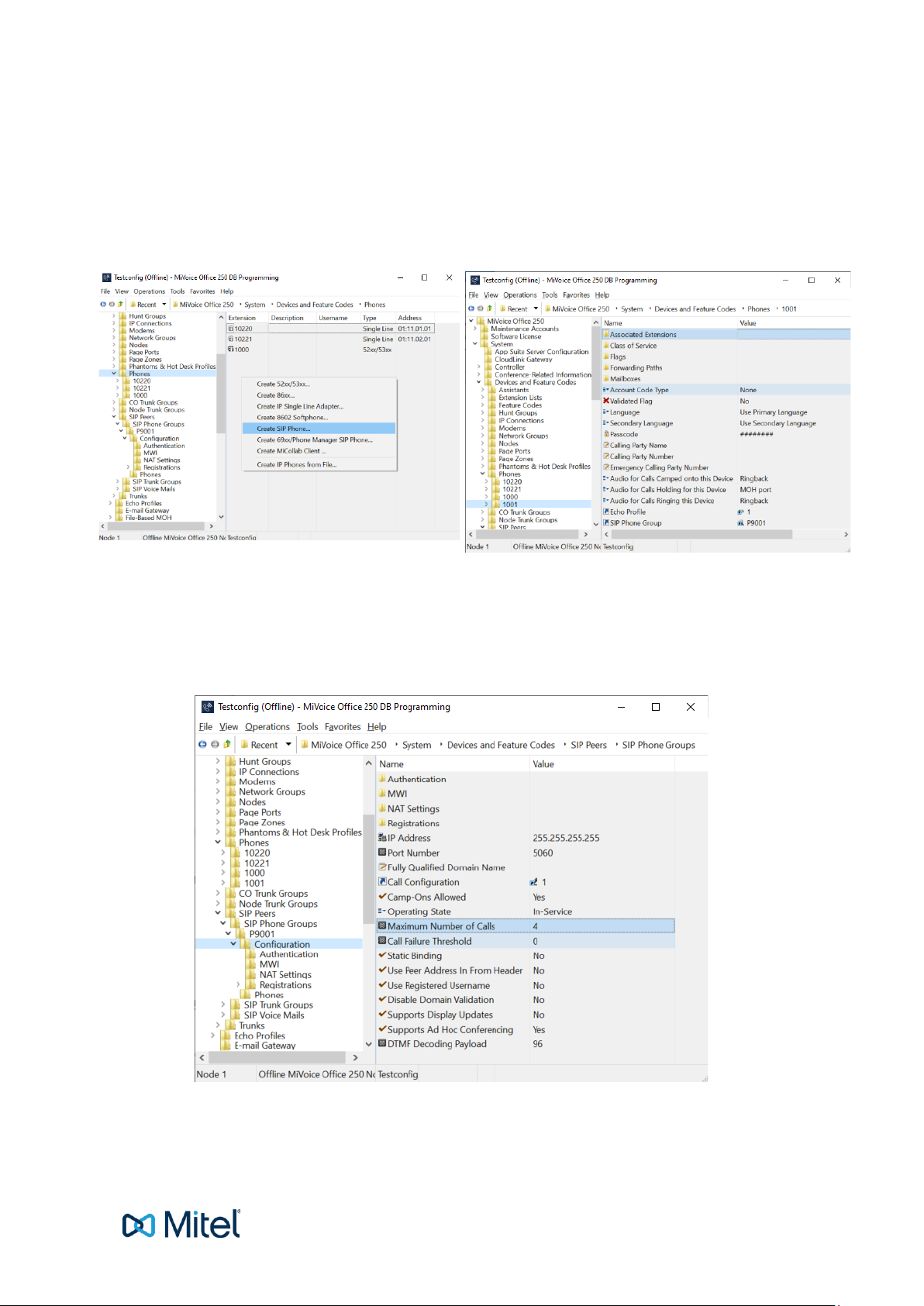
Task: Choose Create IP Phones from File... from the context menu
Action: click(x=319, y=465)
